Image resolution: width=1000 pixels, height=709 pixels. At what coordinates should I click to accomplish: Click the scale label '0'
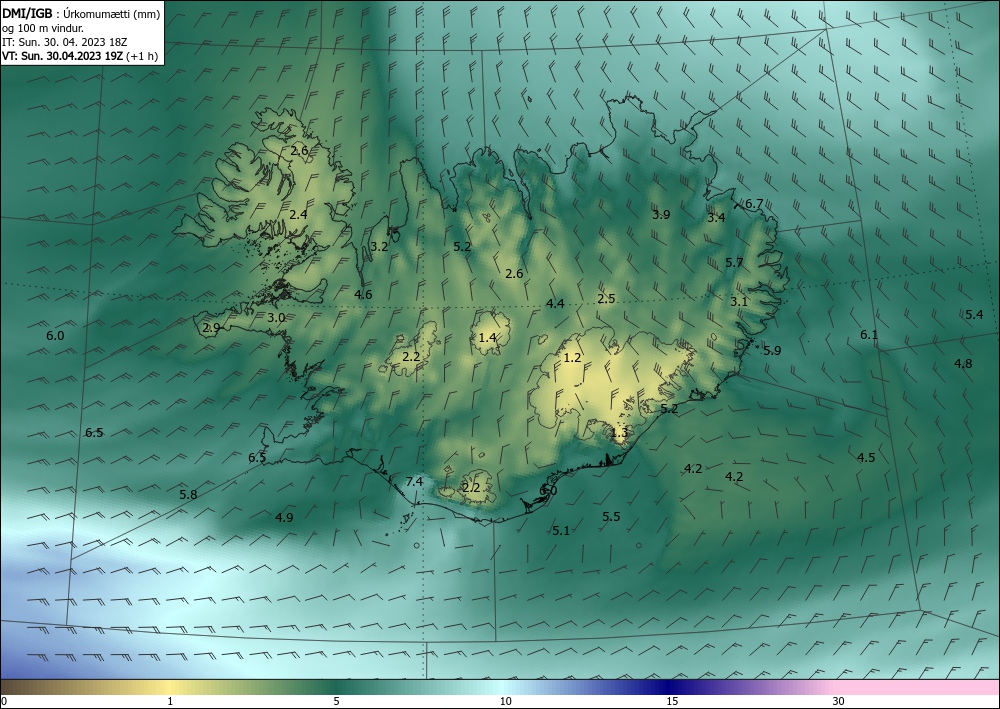tap(4, 701)
